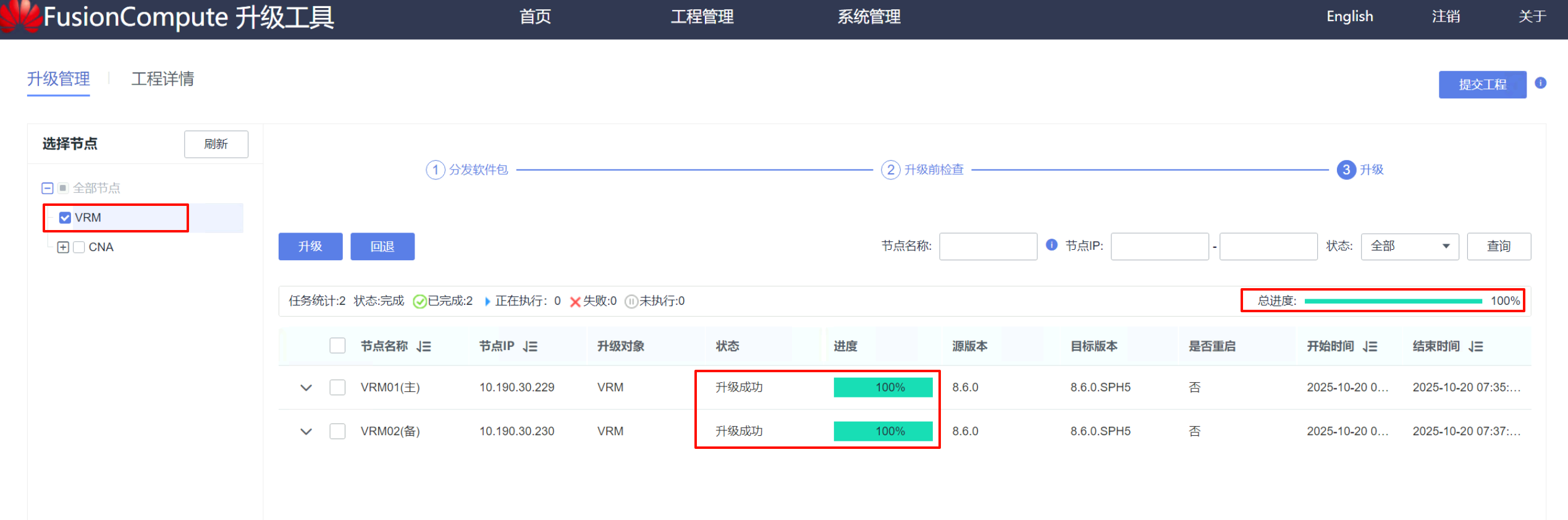This screenshot has width=1568, height=520.
Task: Select the VRM01(主) row checkbox
Action: (337, 388)
